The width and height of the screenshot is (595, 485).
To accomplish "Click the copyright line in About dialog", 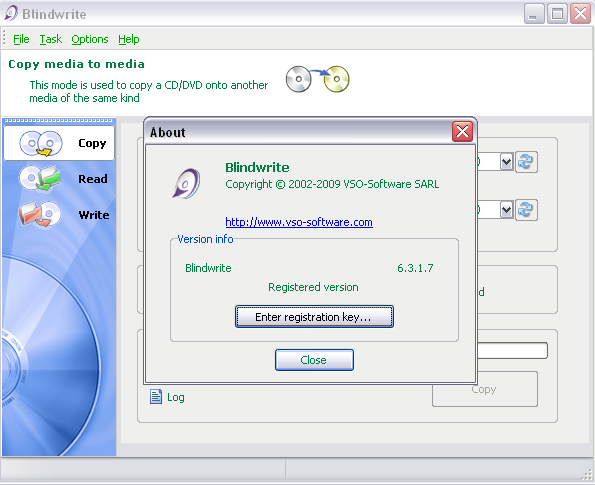I will point(332,184).
